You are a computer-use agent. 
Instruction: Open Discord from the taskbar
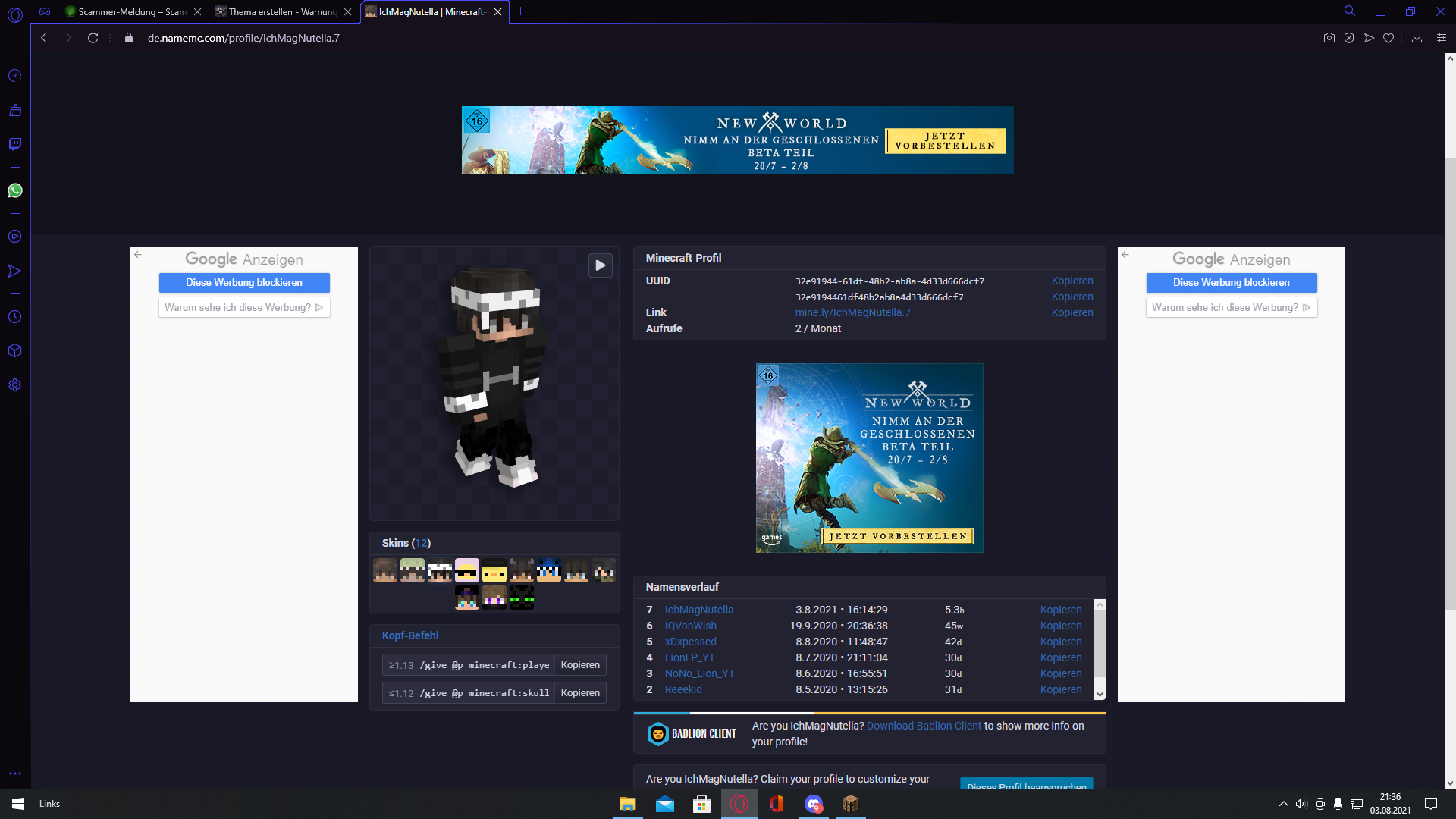point(814,804)
